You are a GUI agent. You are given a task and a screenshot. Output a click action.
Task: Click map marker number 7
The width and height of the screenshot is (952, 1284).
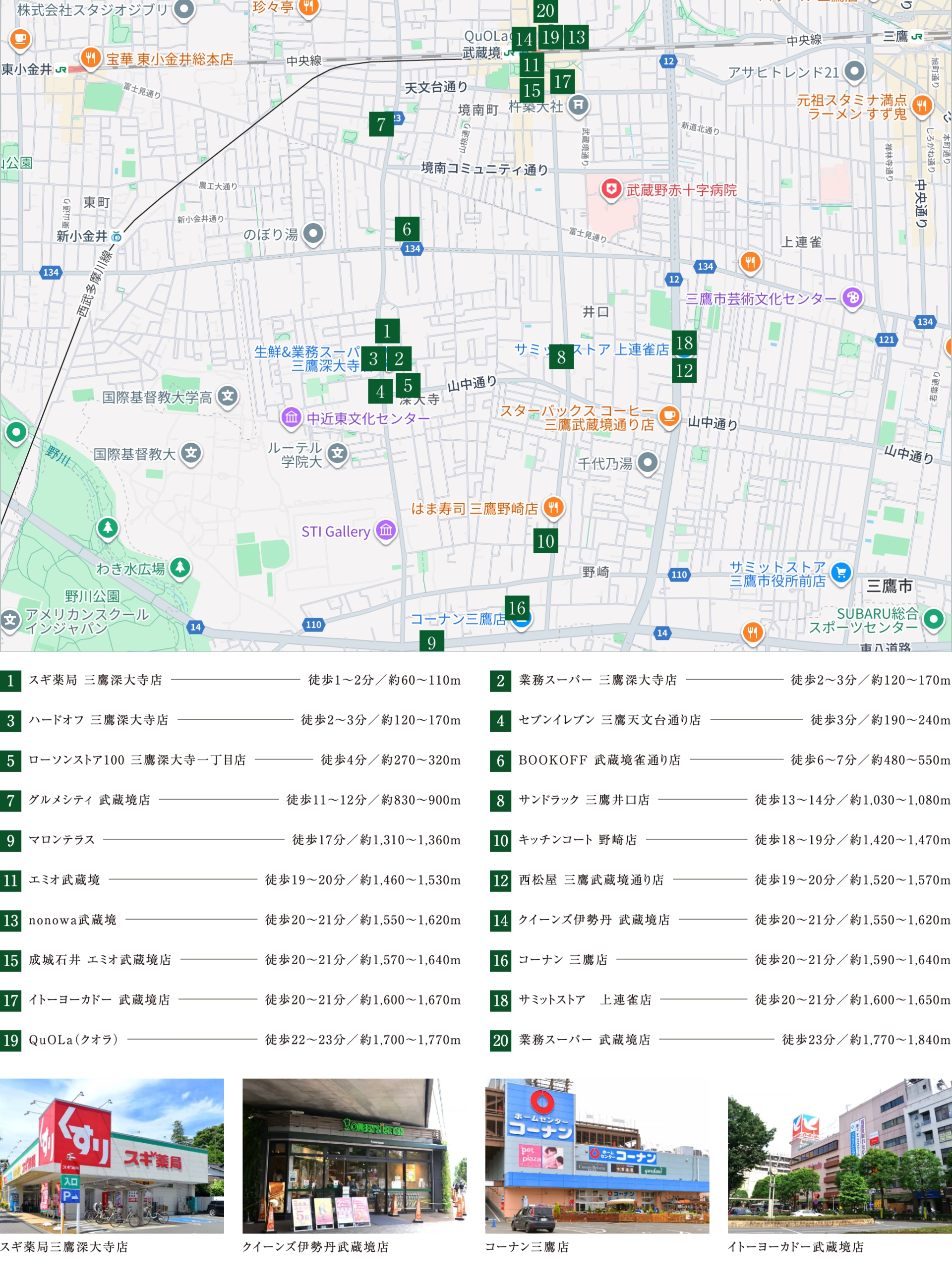(381, 124)
